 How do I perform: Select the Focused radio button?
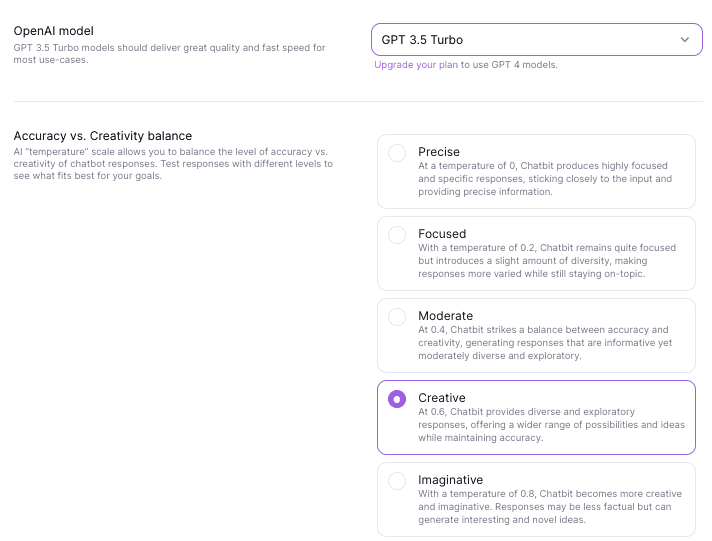click(x=397, y=235)
